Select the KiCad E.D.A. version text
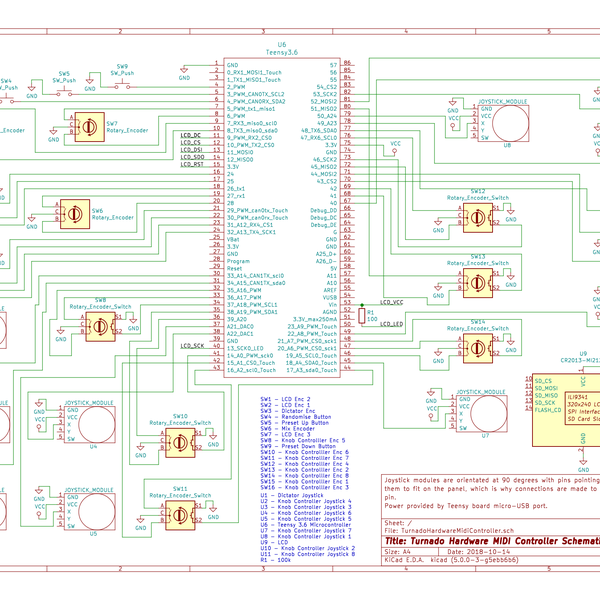This screenshot has height=600, width=600. [x=452, y=560]
